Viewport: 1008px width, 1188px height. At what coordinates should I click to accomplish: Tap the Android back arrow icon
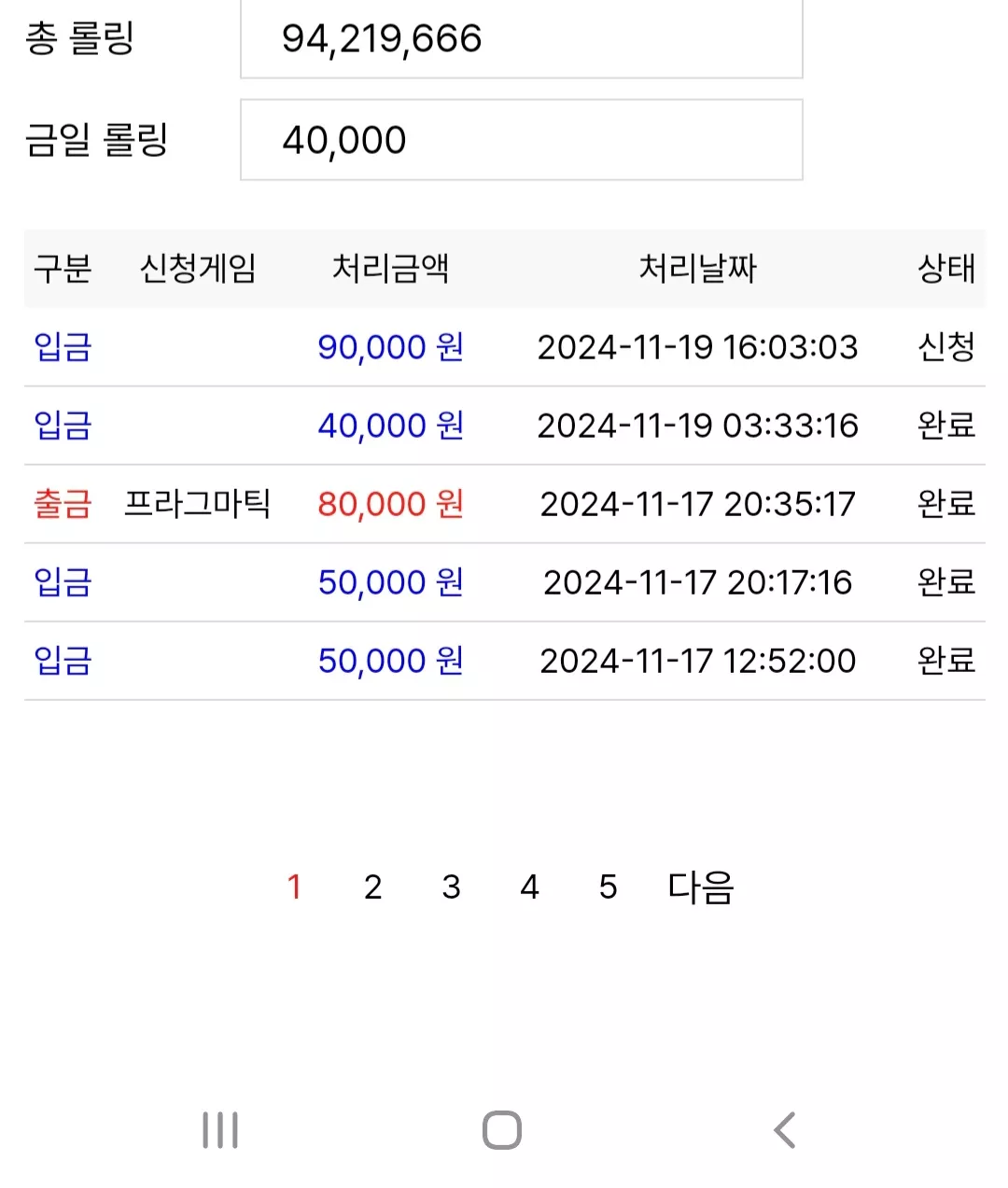click(x=785, y=1130)
